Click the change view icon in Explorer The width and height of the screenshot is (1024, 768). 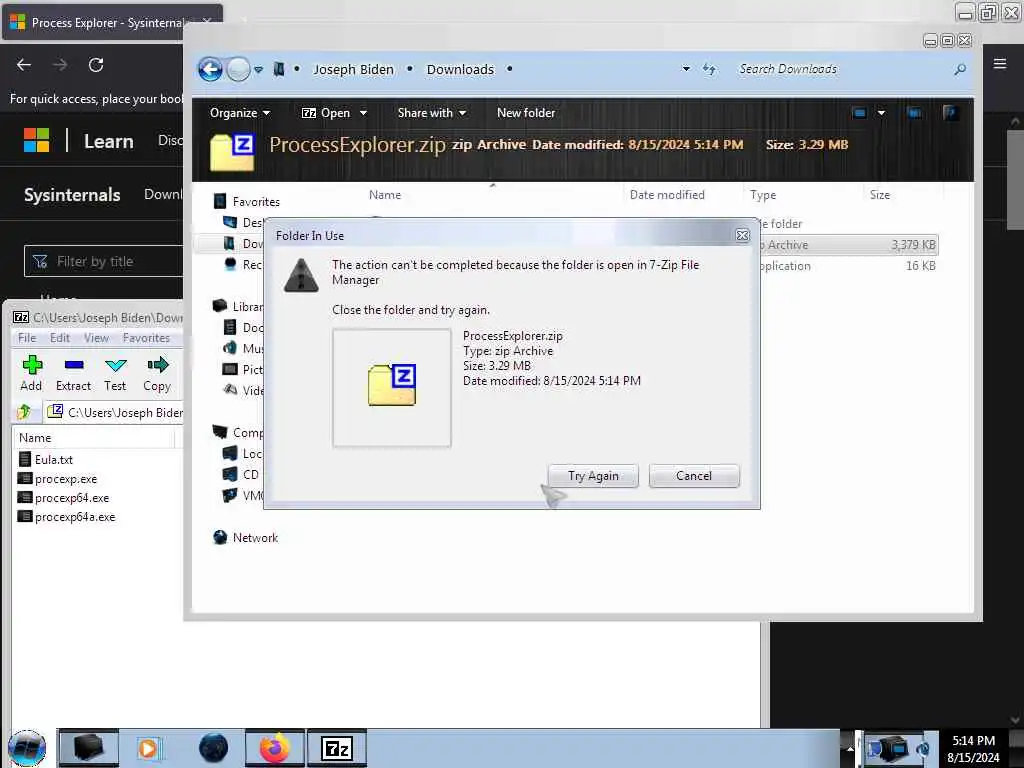859,113
